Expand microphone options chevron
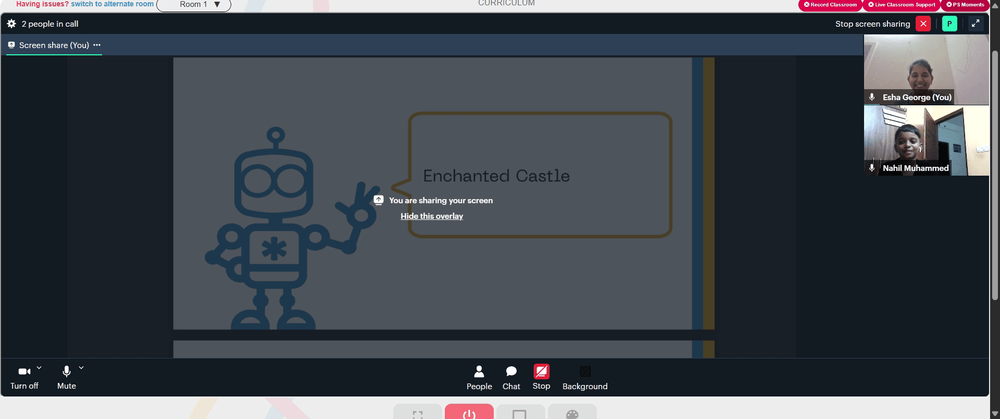1000x419 pixels. 81,367
